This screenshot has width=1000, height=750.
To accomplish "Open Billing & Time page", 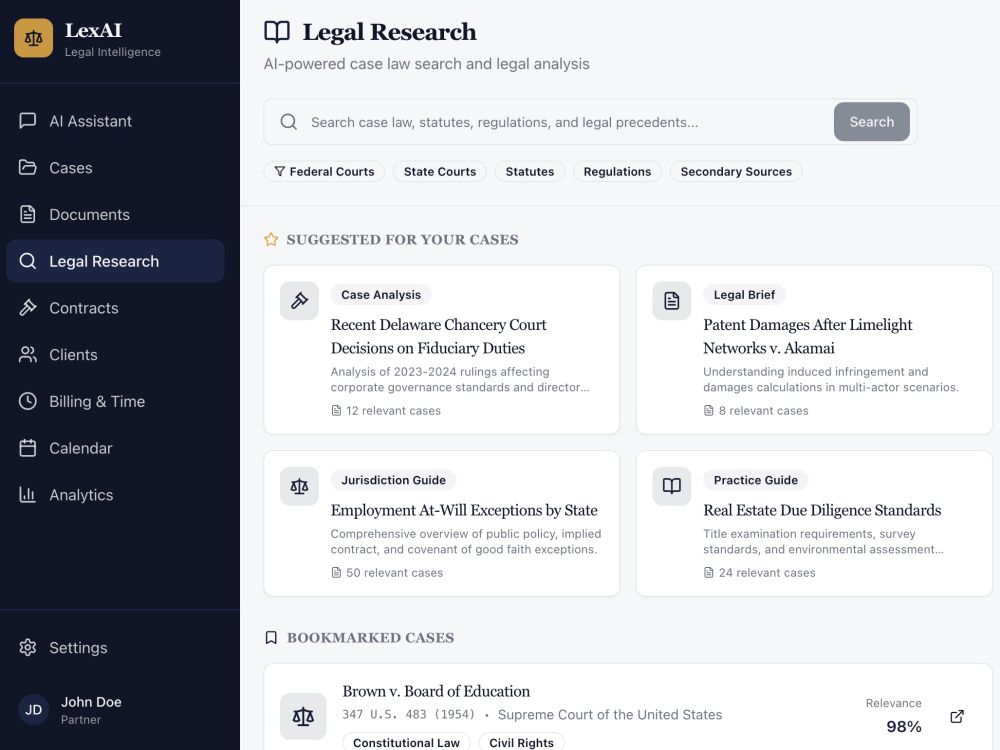I will pyautogui.click(x=115, y=401).
